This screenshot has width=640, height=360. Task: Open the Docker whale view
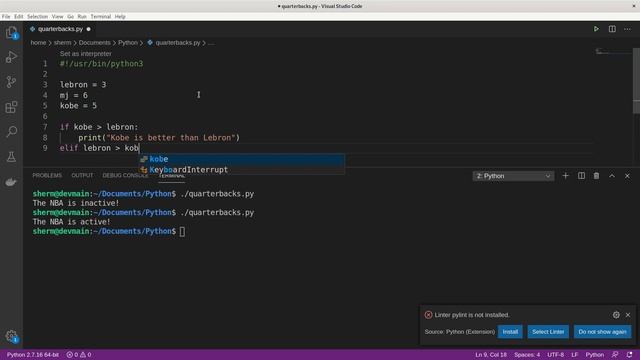tap(11, 182)
